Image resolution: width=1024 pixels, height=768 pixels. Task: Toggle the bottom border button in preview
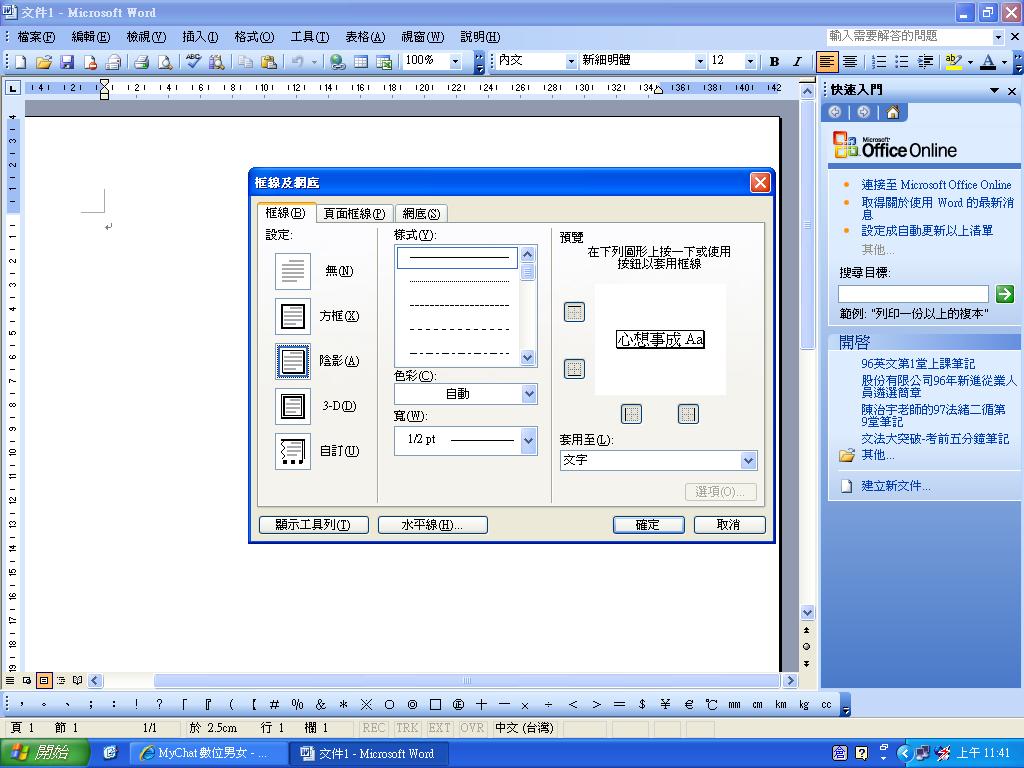coord(574,369)
